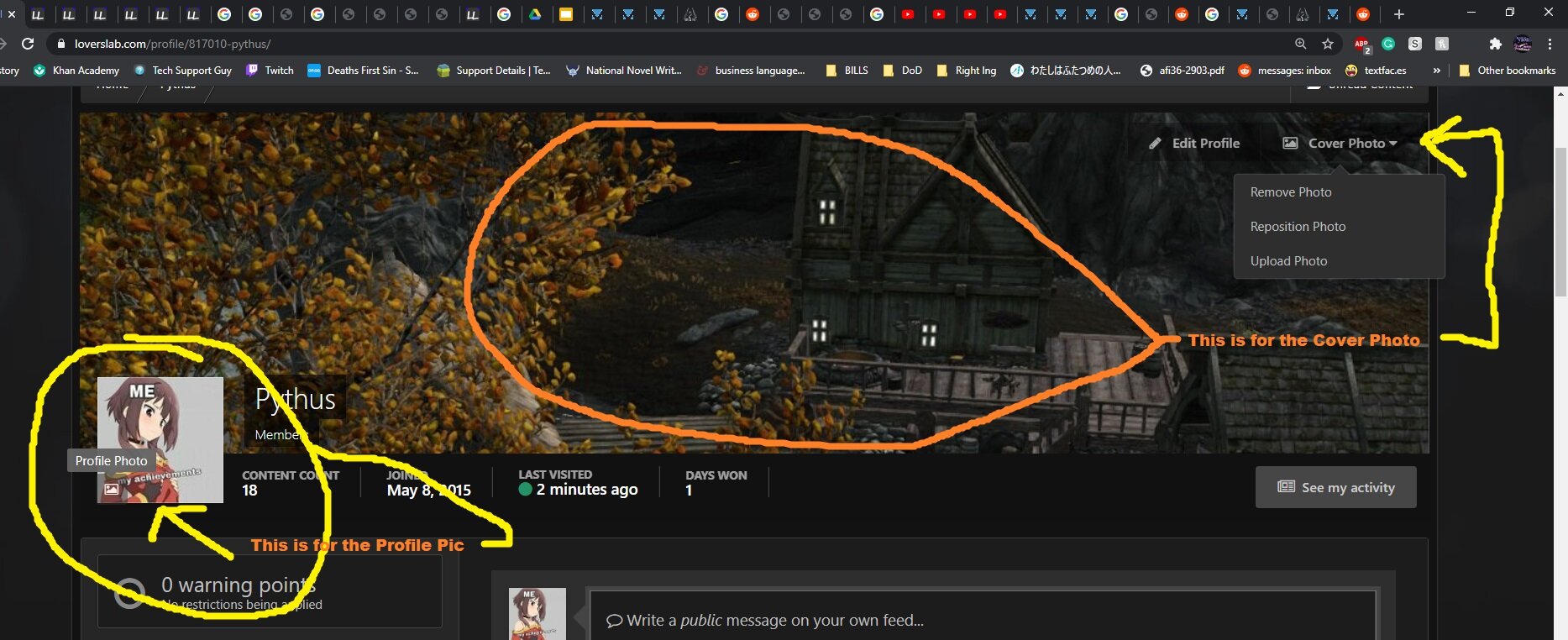Image resolution: width=1568 pixels, height=640 pixels.
Task: Open the Chrome profile avatar
Action: 1523,44
